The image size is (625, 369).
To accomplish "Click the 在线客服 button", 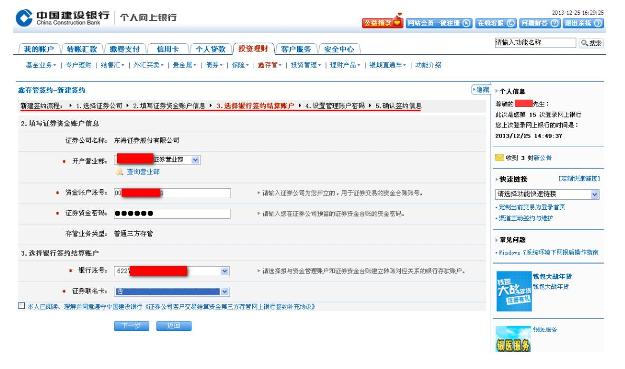I will point(495,23).
